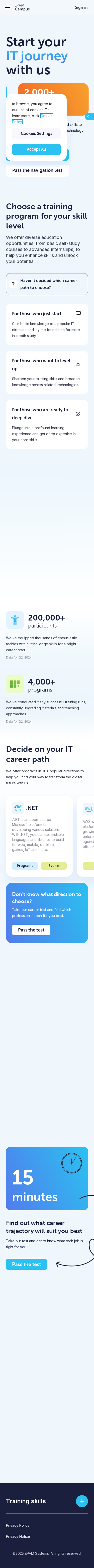Click the Sign in link

coord(81,7)
